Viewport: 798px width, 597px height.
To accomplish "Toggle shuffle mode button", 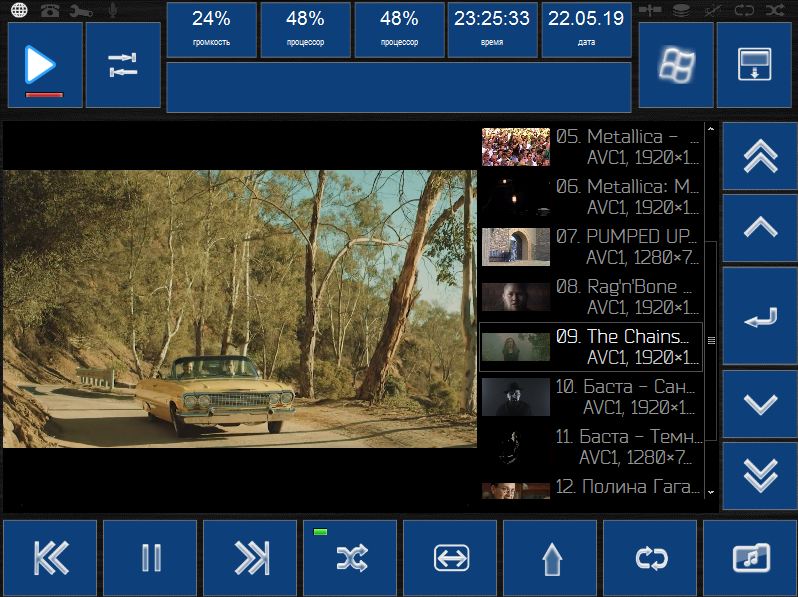I will 350,558.
